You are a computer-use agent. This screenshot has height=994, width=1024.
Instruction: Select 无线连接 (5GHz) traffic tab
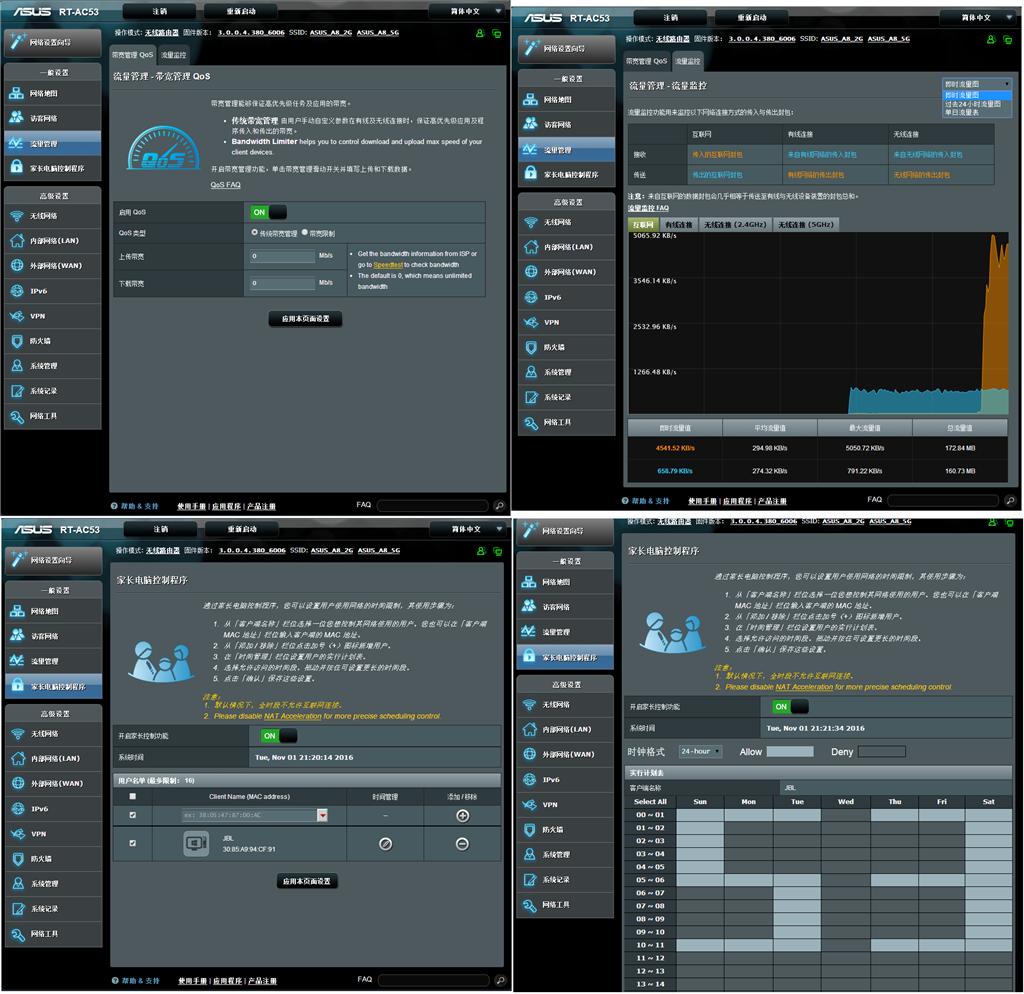806,225
